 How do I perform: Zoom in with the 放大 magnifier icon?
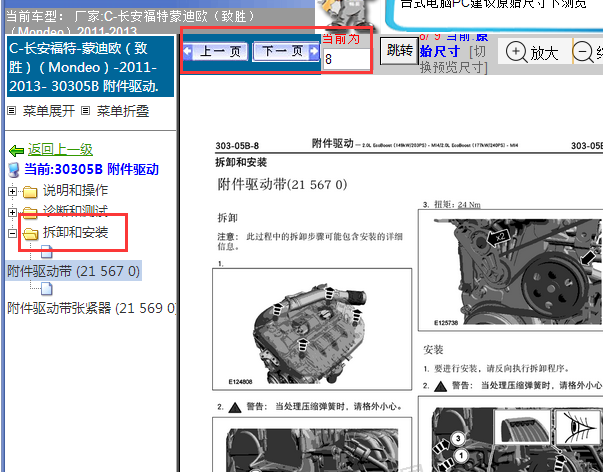516,52
